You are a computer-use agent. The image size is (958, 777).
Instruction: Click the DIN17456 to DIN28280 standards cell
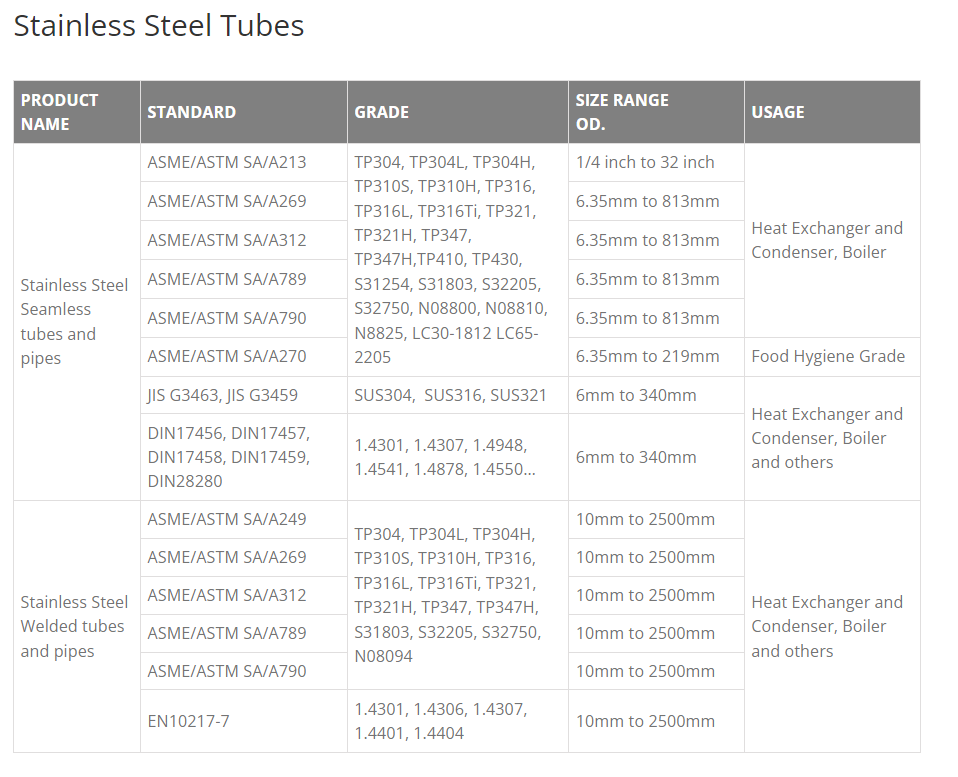coord(229,457)
